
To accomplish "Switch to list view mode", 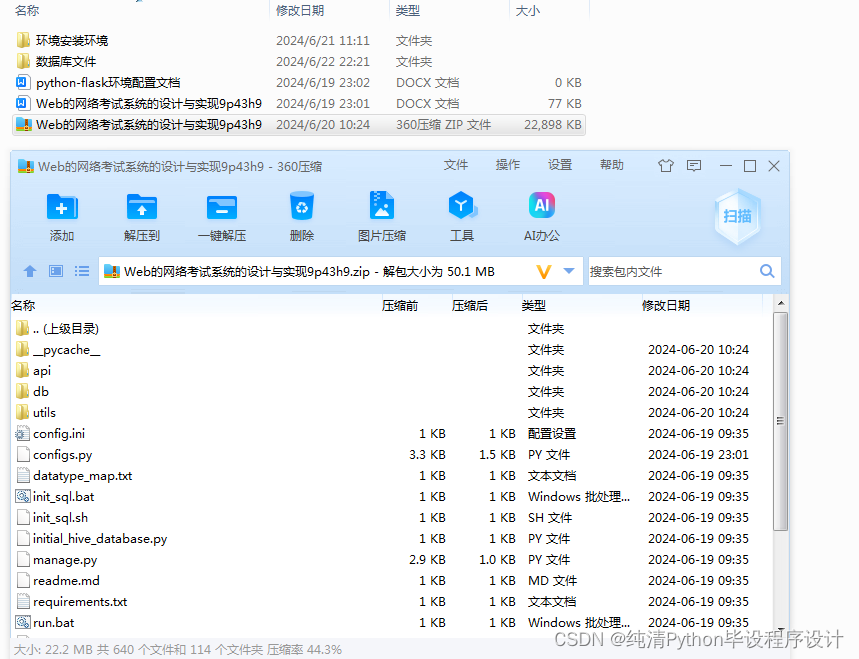I will pyautogui.click(x=81, y=271).
